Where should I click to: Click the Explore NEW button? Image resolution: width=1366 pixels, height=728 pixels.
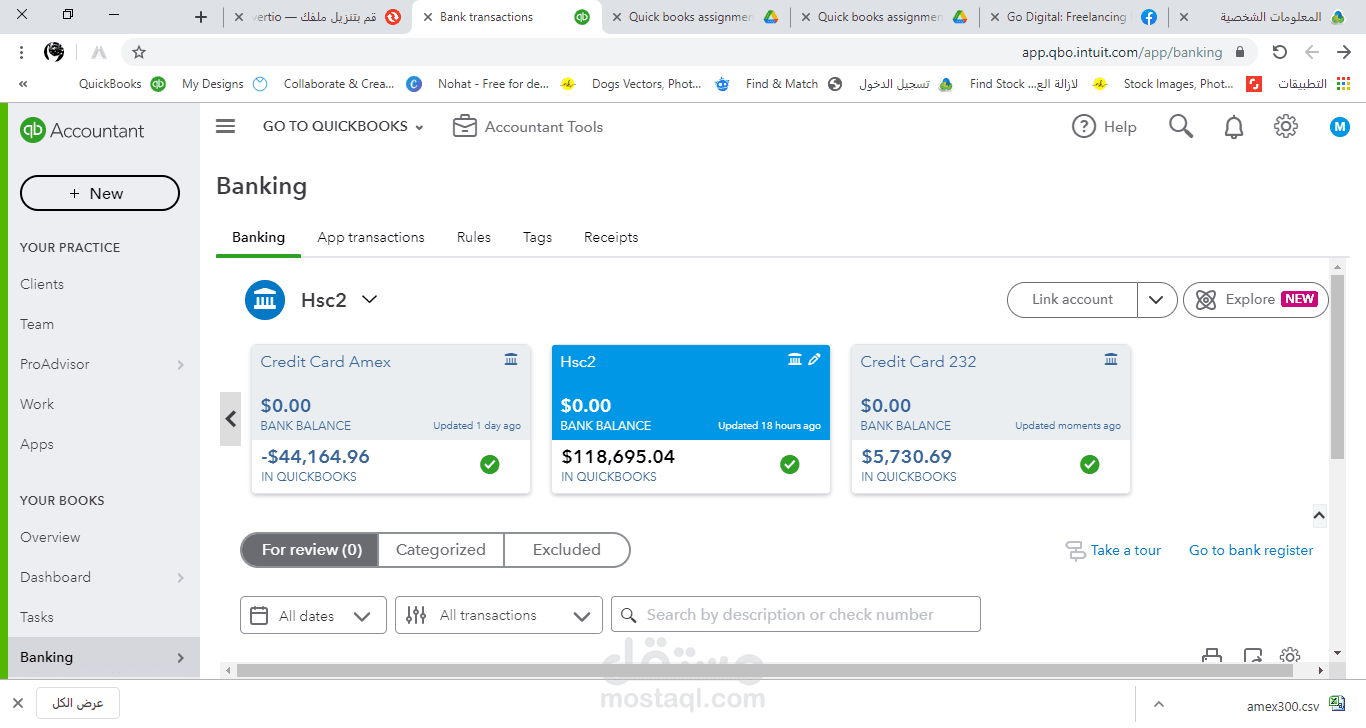click(1256, 300)
